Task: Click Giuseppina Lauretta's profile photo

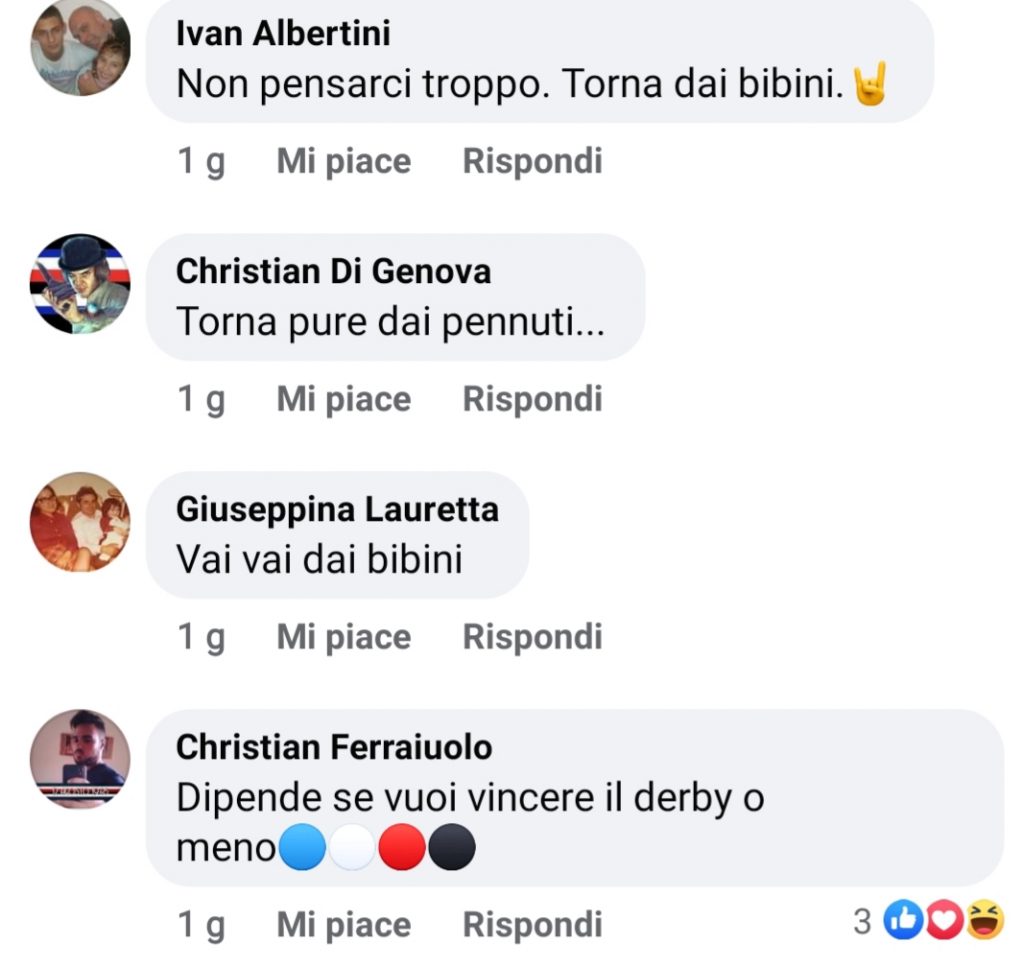Action: (x=80, y=521)
